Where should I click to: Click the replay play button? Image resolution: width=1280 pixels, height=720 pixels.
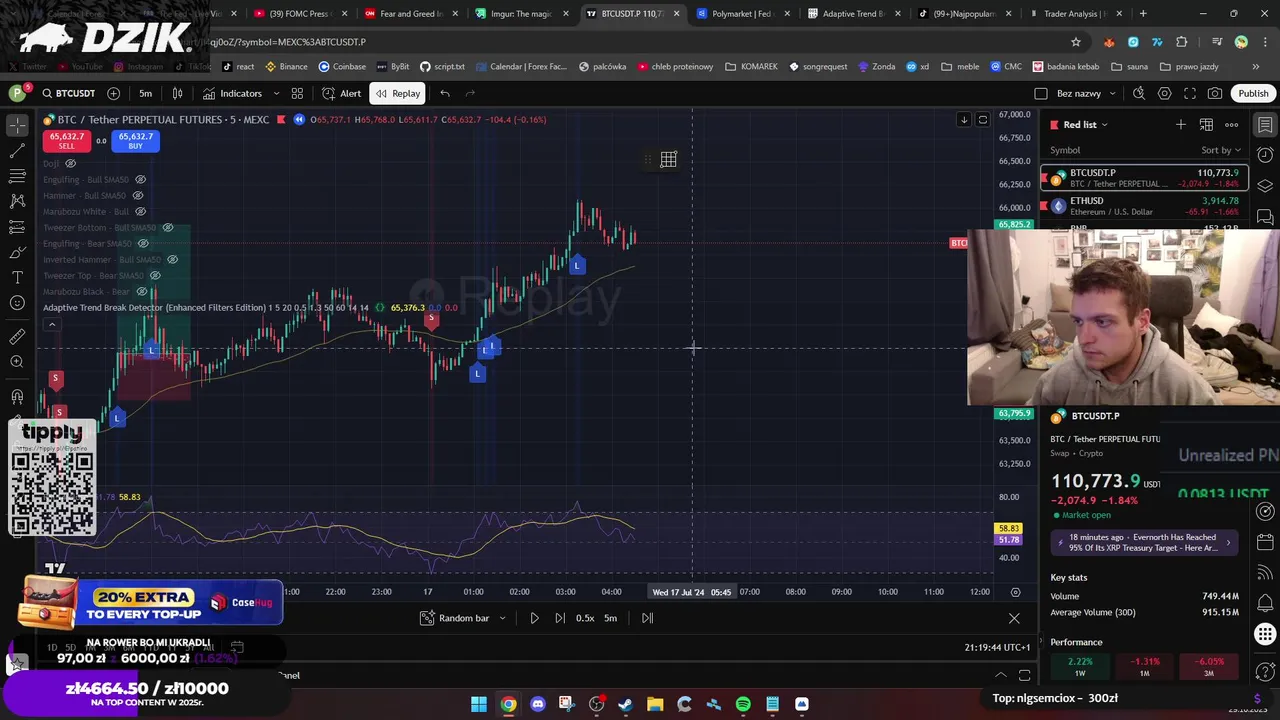534,618
